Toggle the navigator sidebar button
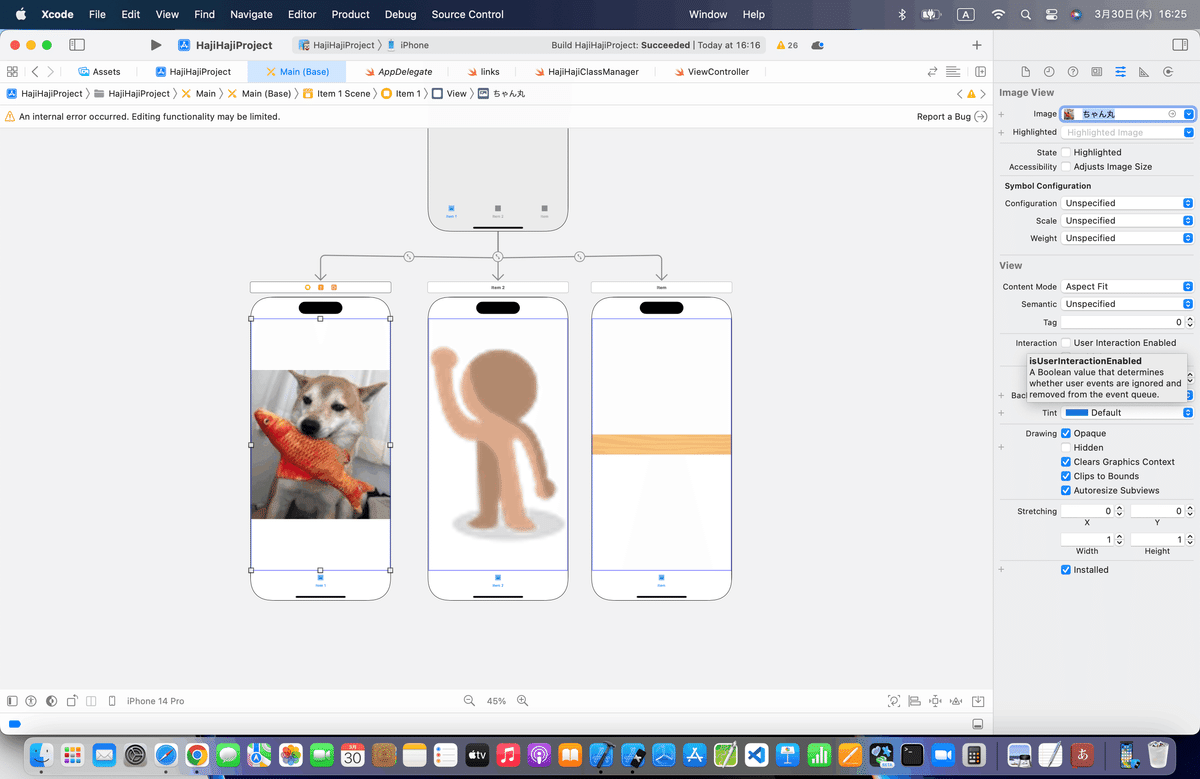 (77, 45)
